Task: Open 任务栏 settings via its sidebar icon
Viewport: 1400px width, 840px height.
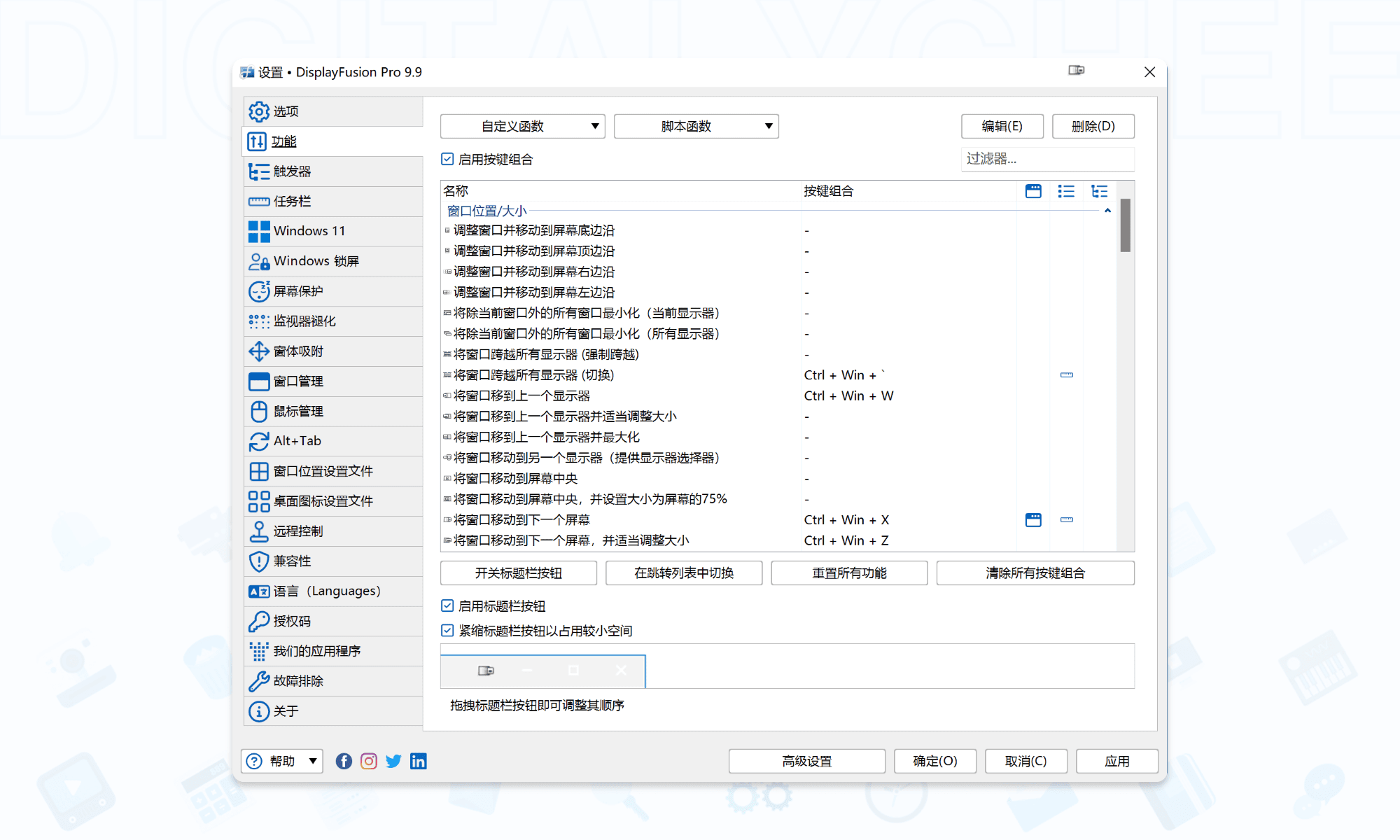Action: [258, 201]
